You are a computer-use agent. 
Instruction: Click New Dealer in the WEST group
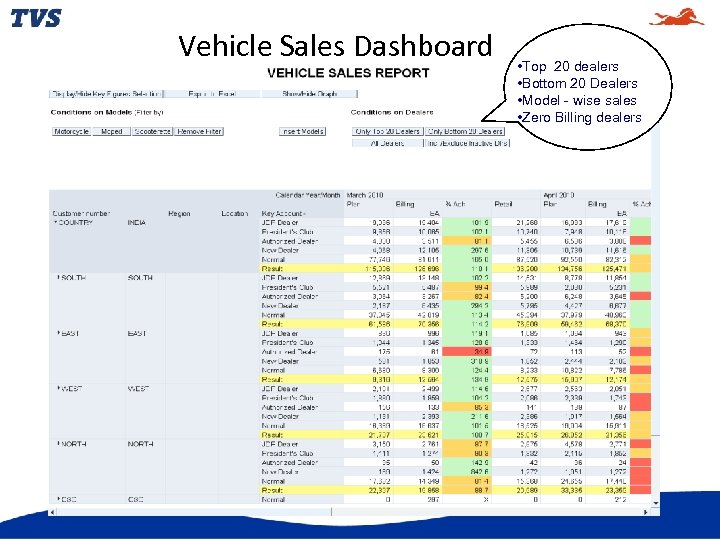click(x=280, y=416)
